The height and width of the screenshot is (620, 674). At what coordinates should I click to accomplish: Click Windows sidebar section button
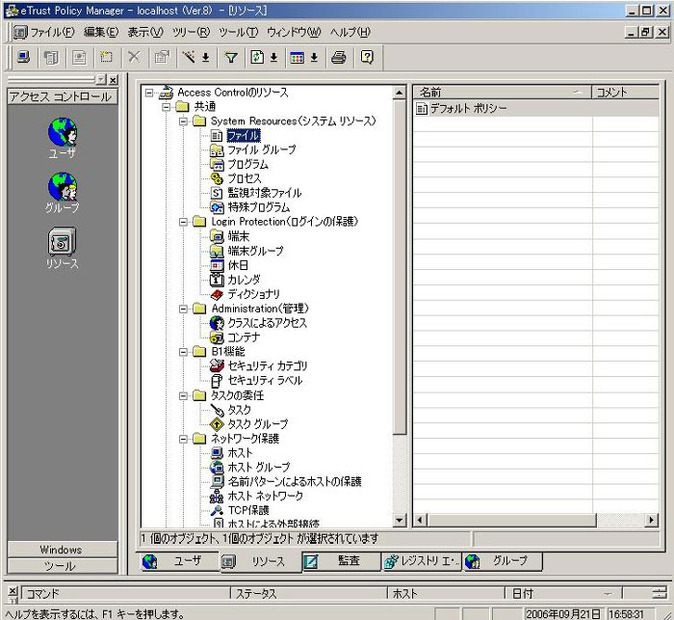tap(62, 549)
